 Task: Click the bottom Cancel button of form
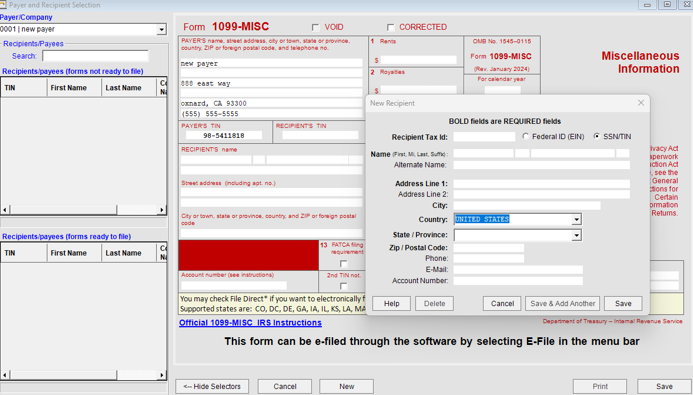click(285, 386)
